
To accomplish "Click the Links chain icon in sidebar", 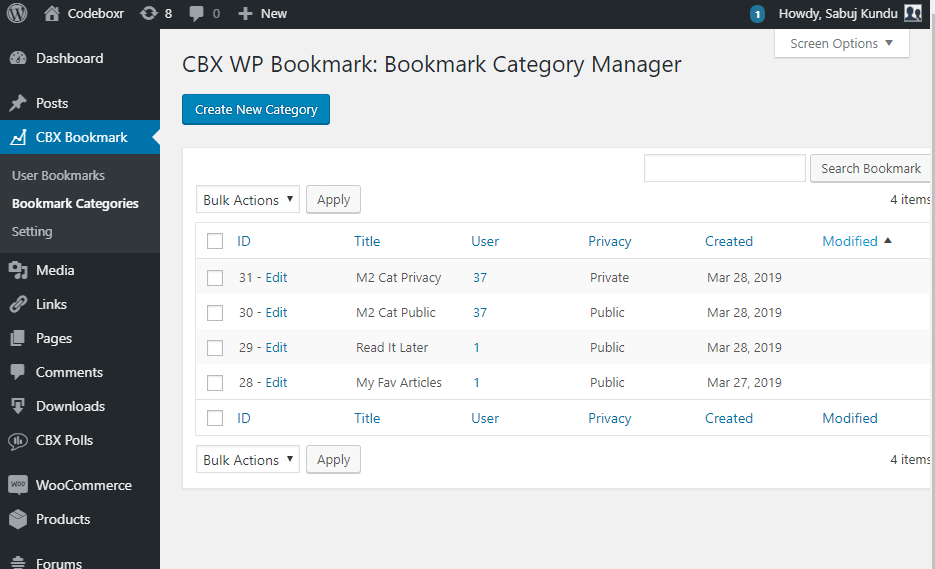I will pos(18,304).
